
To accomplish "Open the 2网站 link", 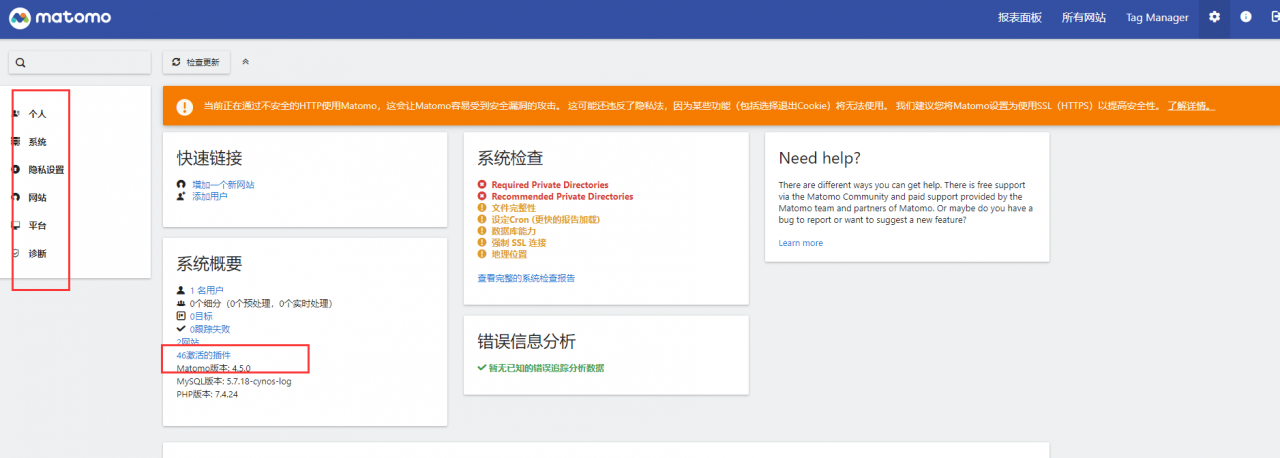I will 188,342.
